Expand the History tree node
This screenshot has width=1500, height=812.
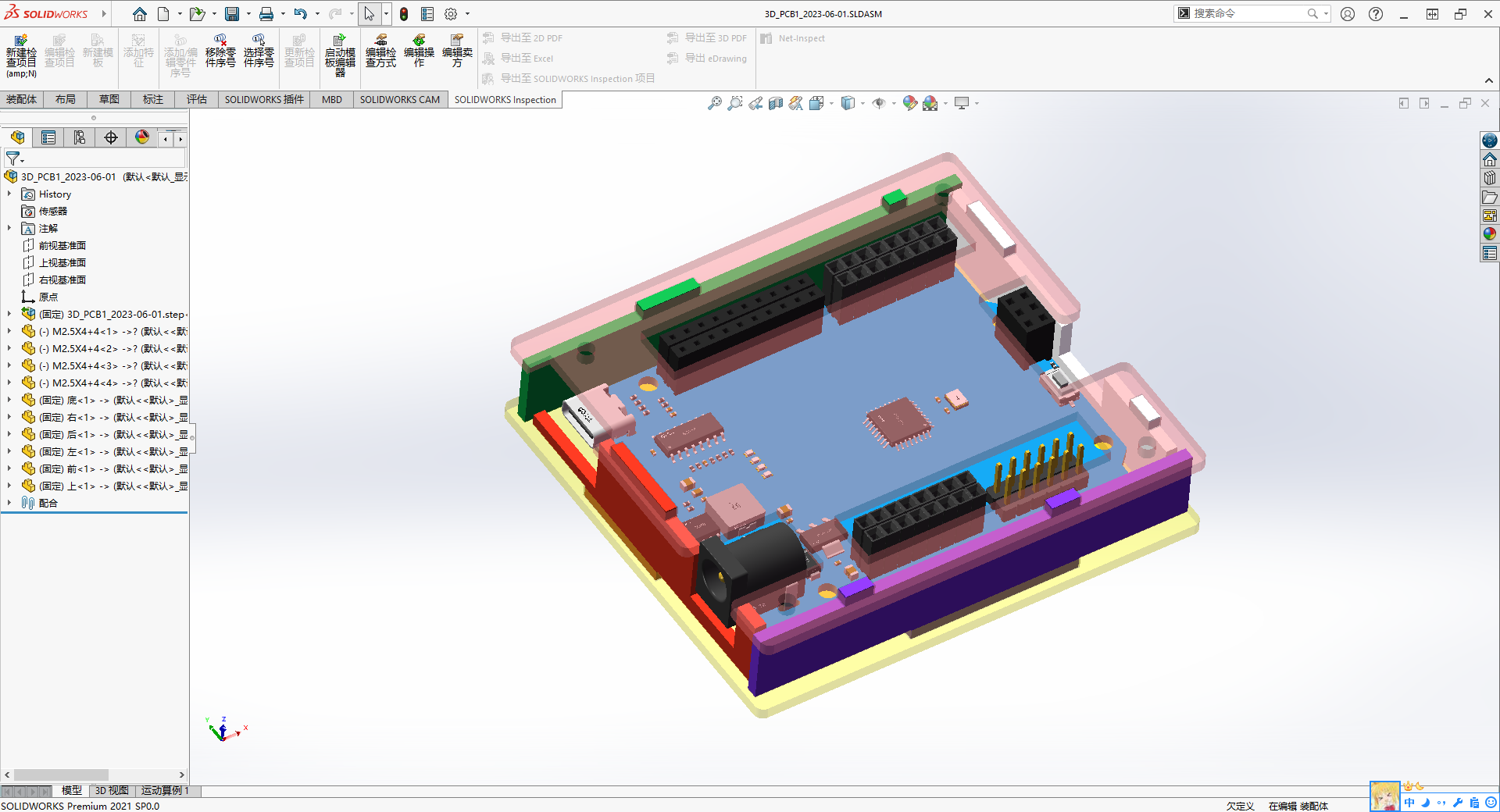click(9, 194)
